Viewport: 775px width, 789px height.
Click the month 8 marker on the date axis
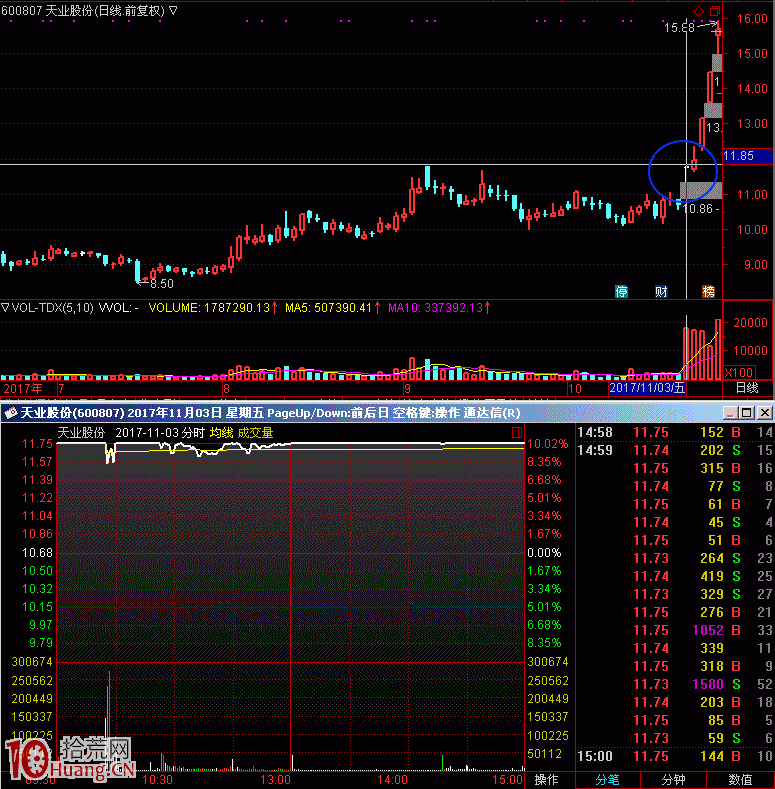(226, 388)
